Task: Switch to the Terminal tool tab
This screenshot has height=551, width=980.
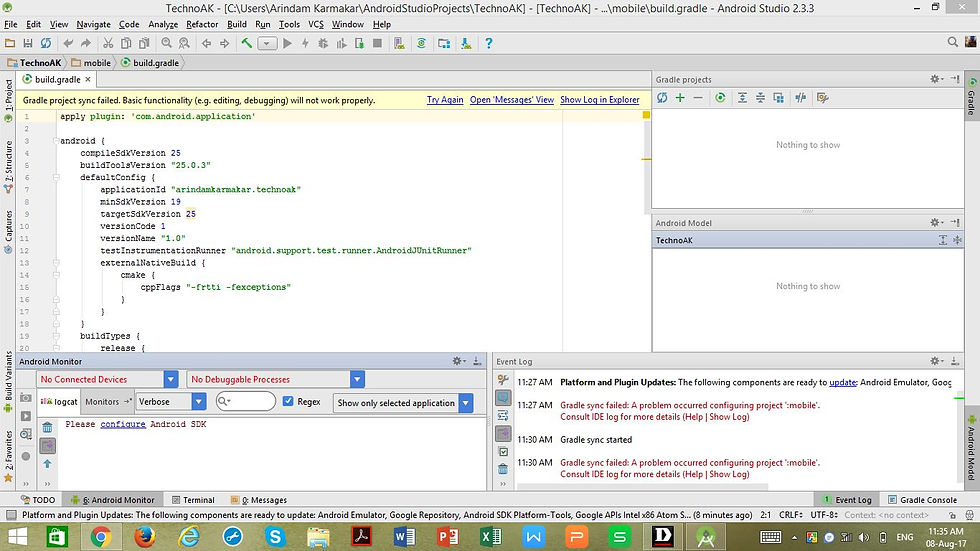Action: [193, 500]
